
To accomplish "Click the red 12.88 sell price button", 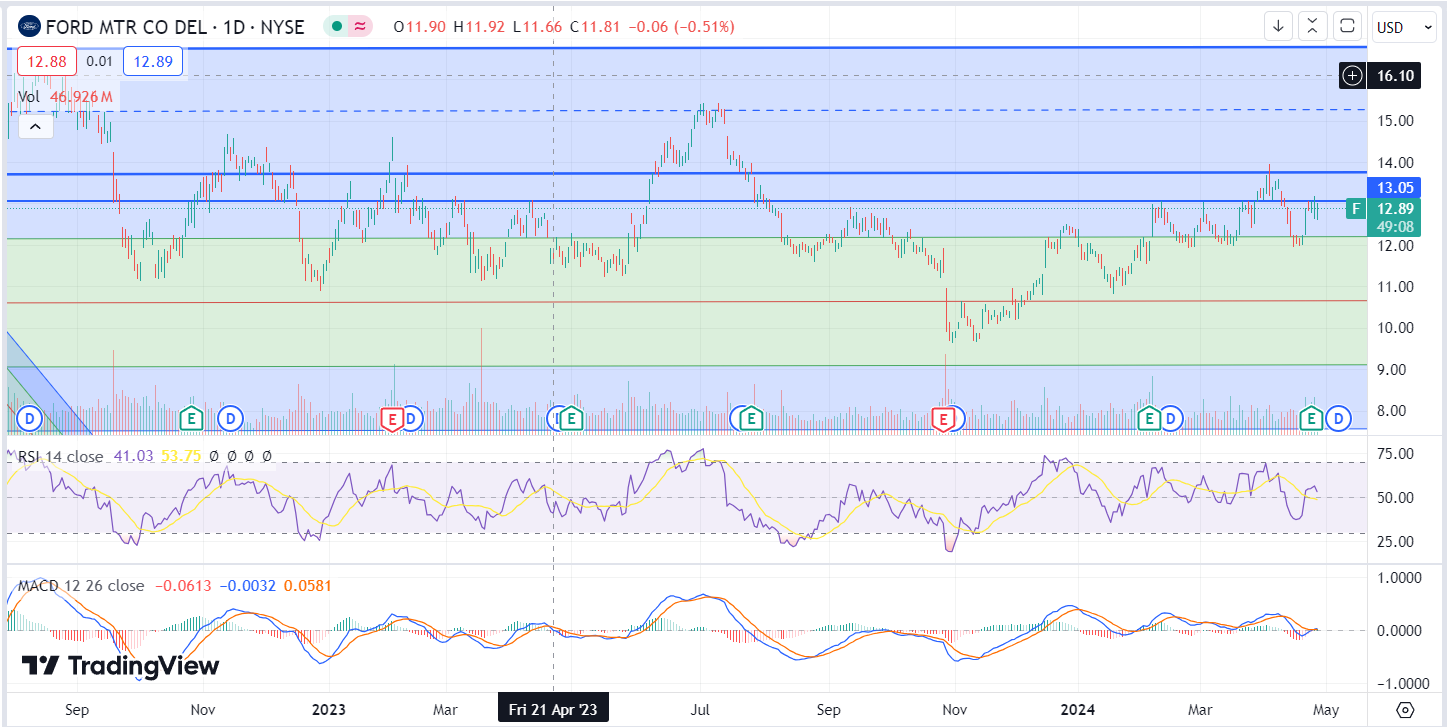I will pyautogui.click(x=46, y=62).
